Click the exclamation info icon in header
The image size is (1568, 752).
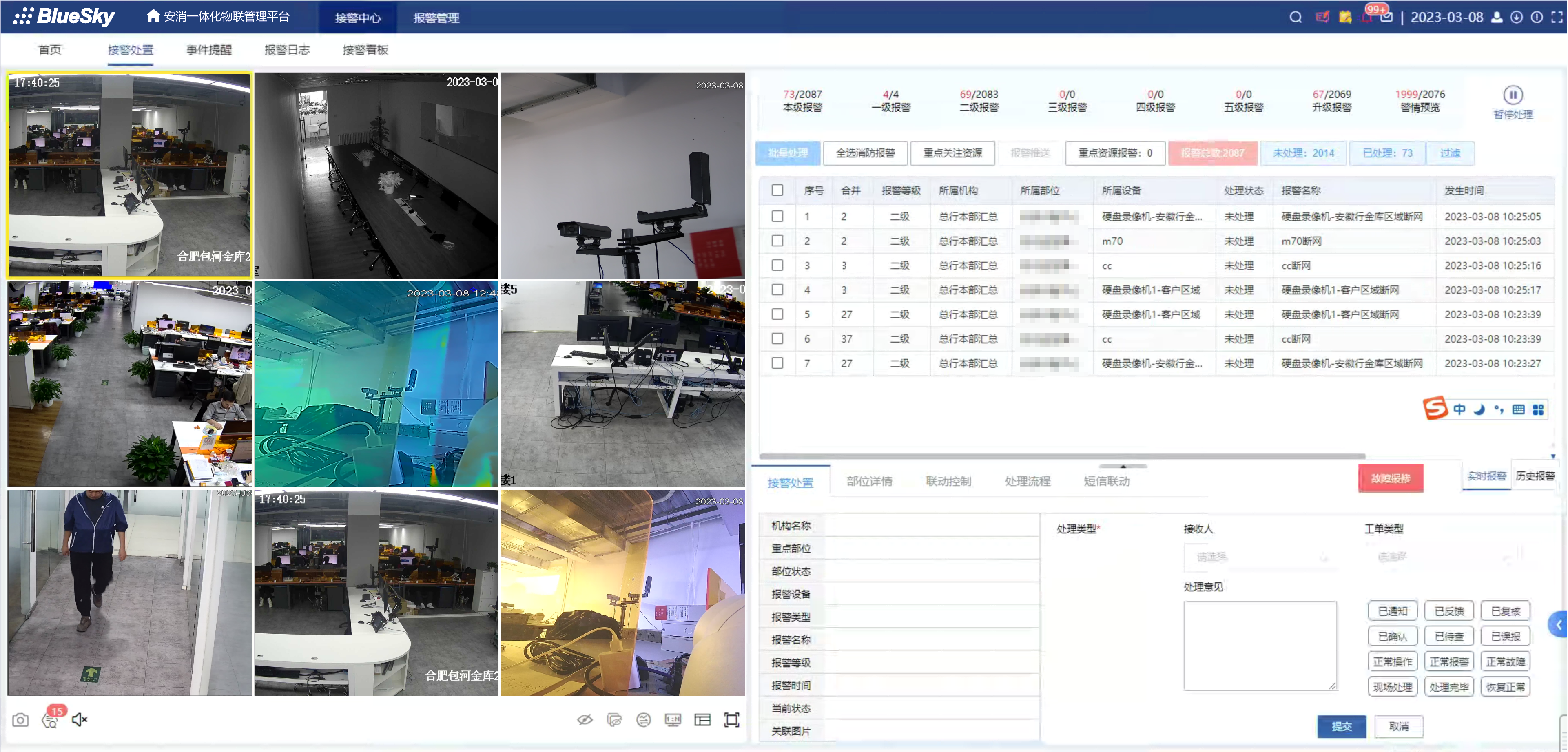coord(1536,17)
